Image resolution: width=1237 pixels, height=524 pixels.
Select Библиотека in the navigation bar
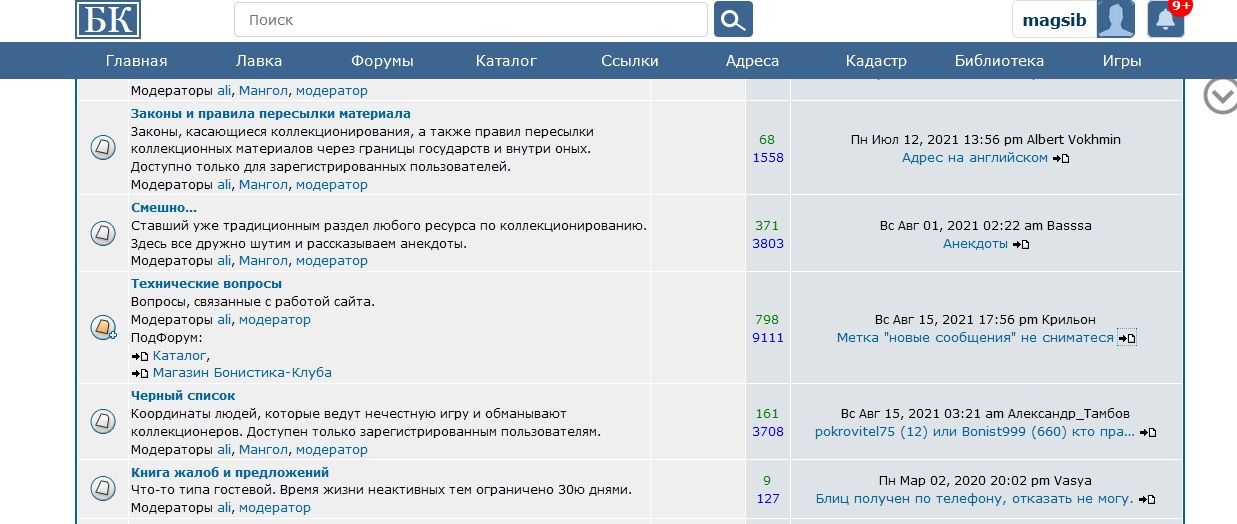click(999, 61)
